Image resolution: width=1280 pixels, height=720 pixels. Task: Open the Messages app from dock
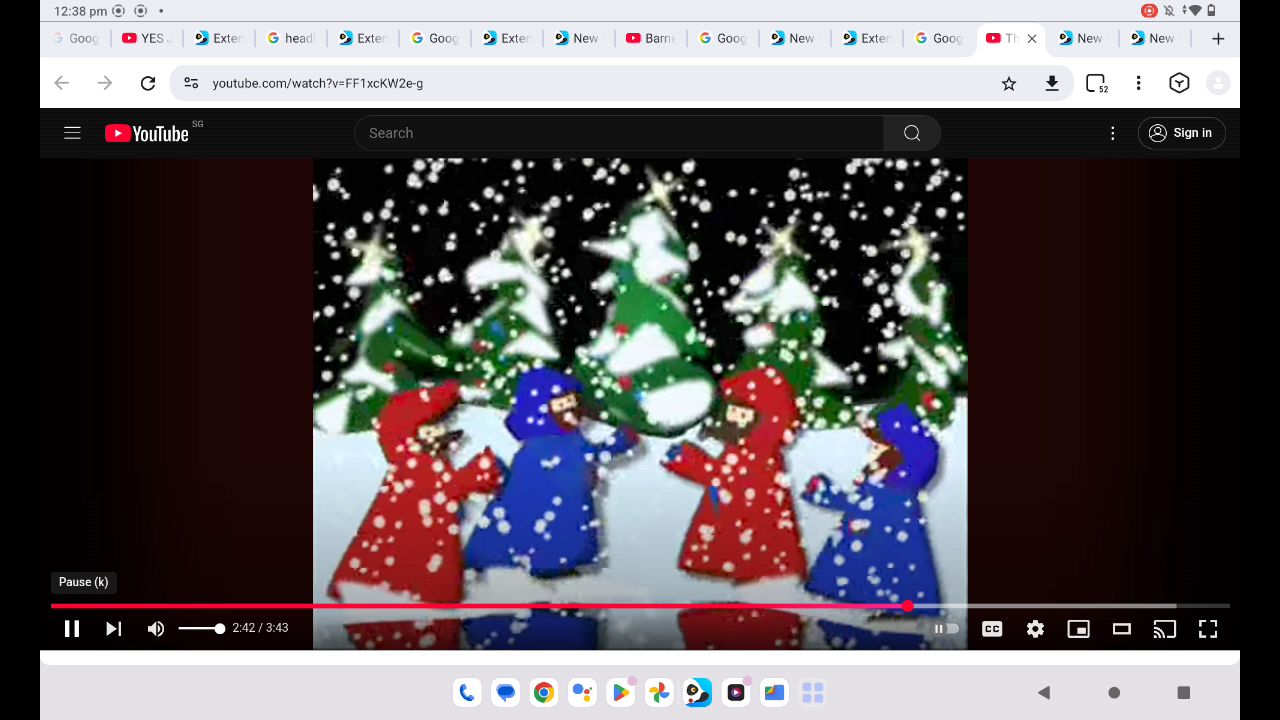(506, 692)
